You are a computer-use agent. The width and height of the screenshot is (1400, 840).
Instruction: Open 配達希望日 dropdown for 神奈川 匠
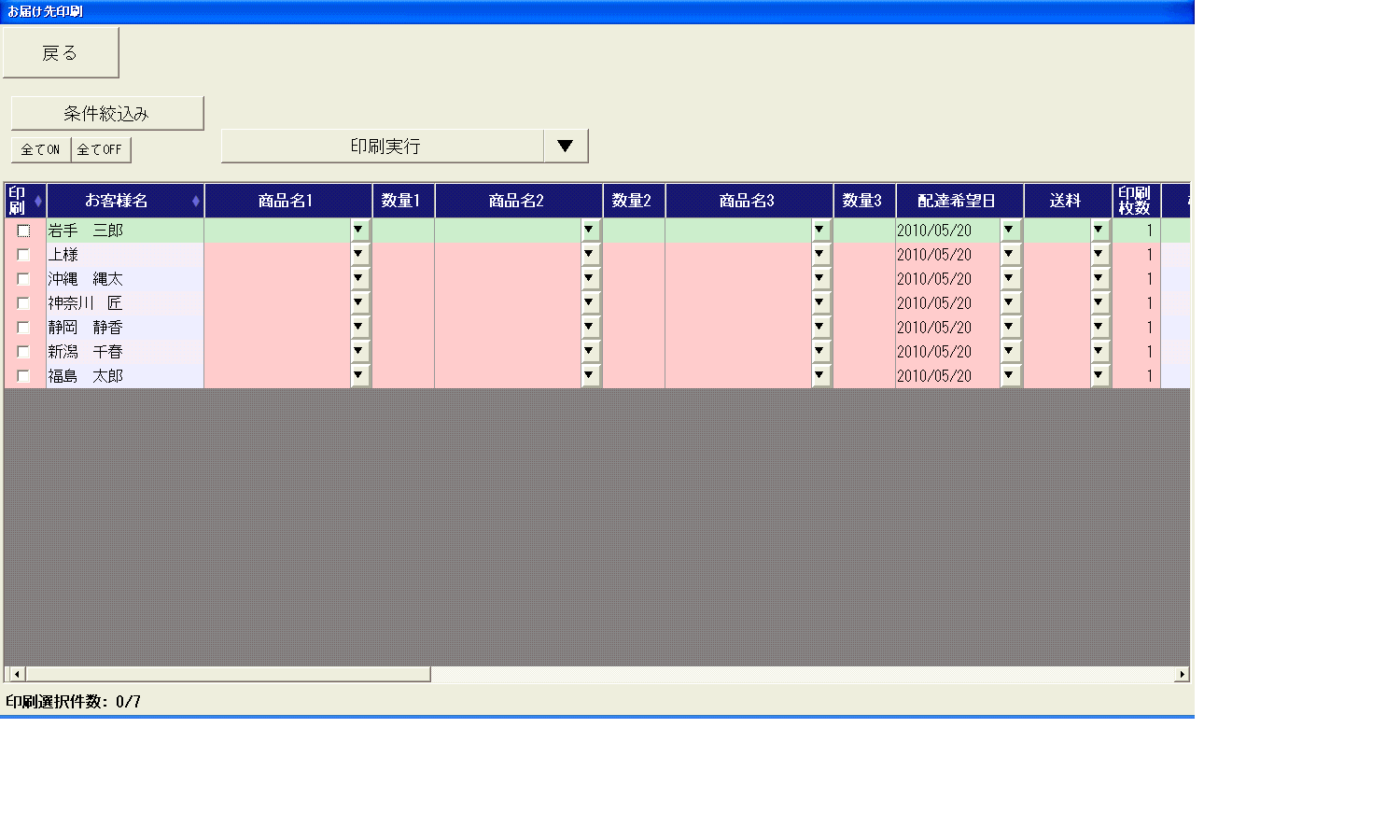pos(1010,302)
